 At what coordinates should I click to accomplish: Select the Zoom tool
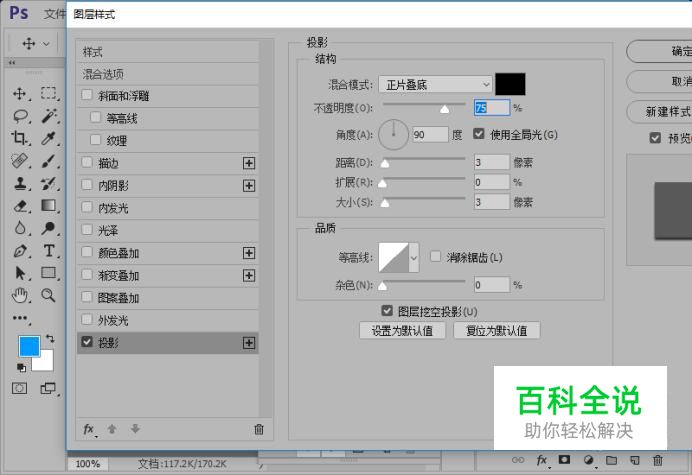48,295
